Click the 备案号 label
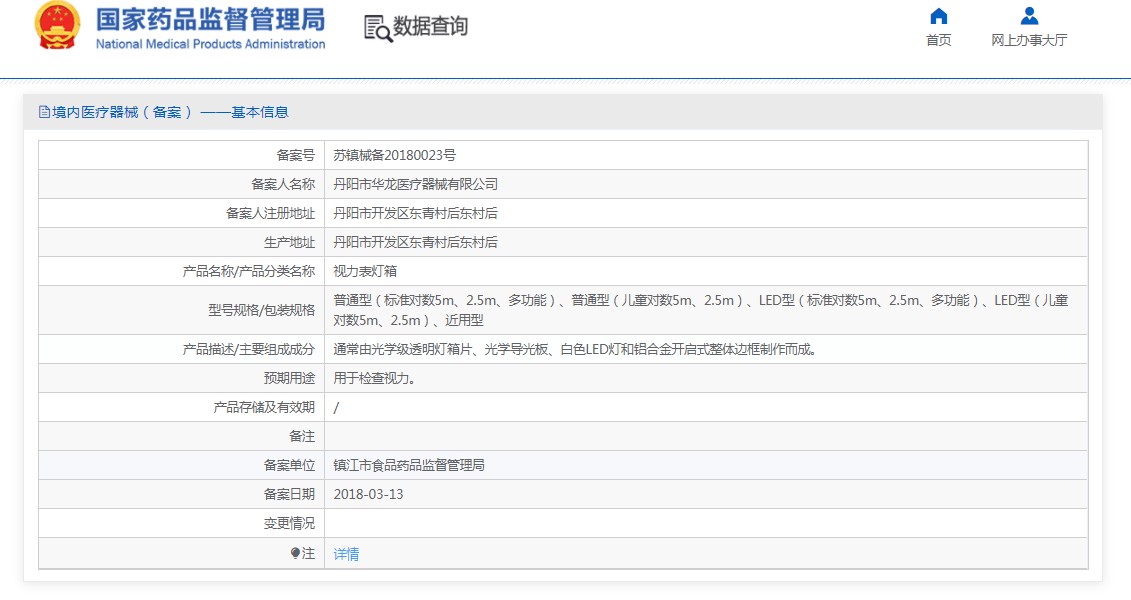 pyautogui.click(x=296, y=155)
